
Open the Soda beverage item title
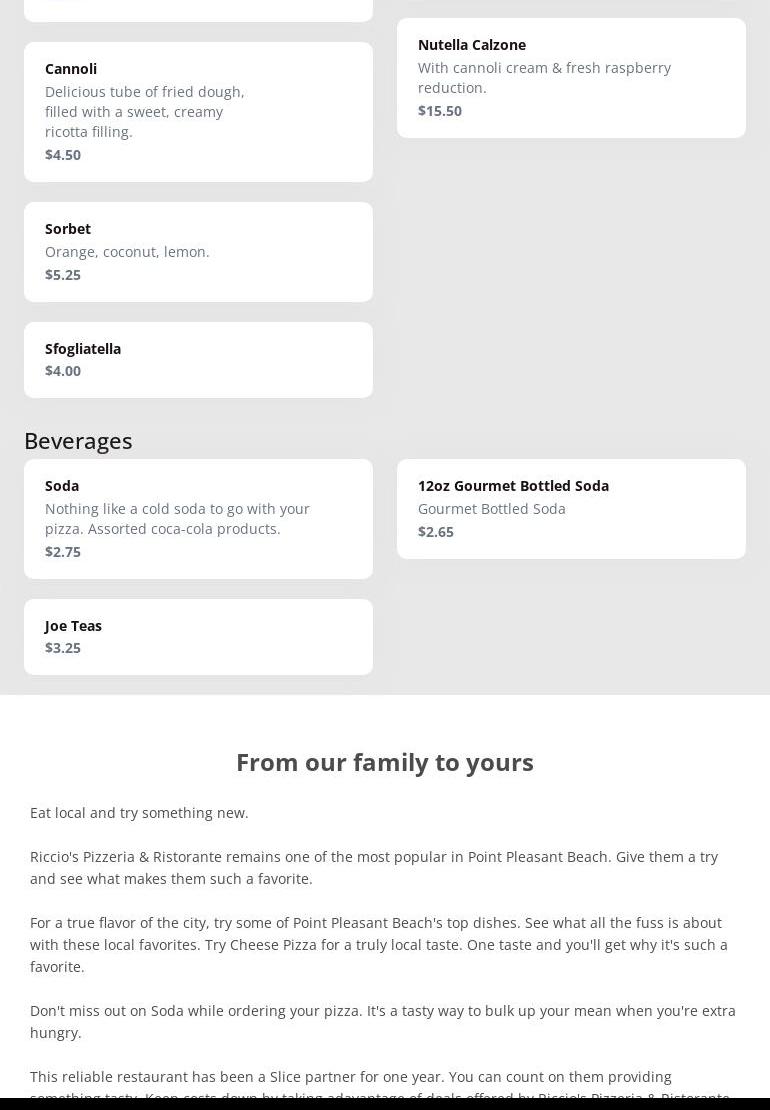(x=62, y=486)
